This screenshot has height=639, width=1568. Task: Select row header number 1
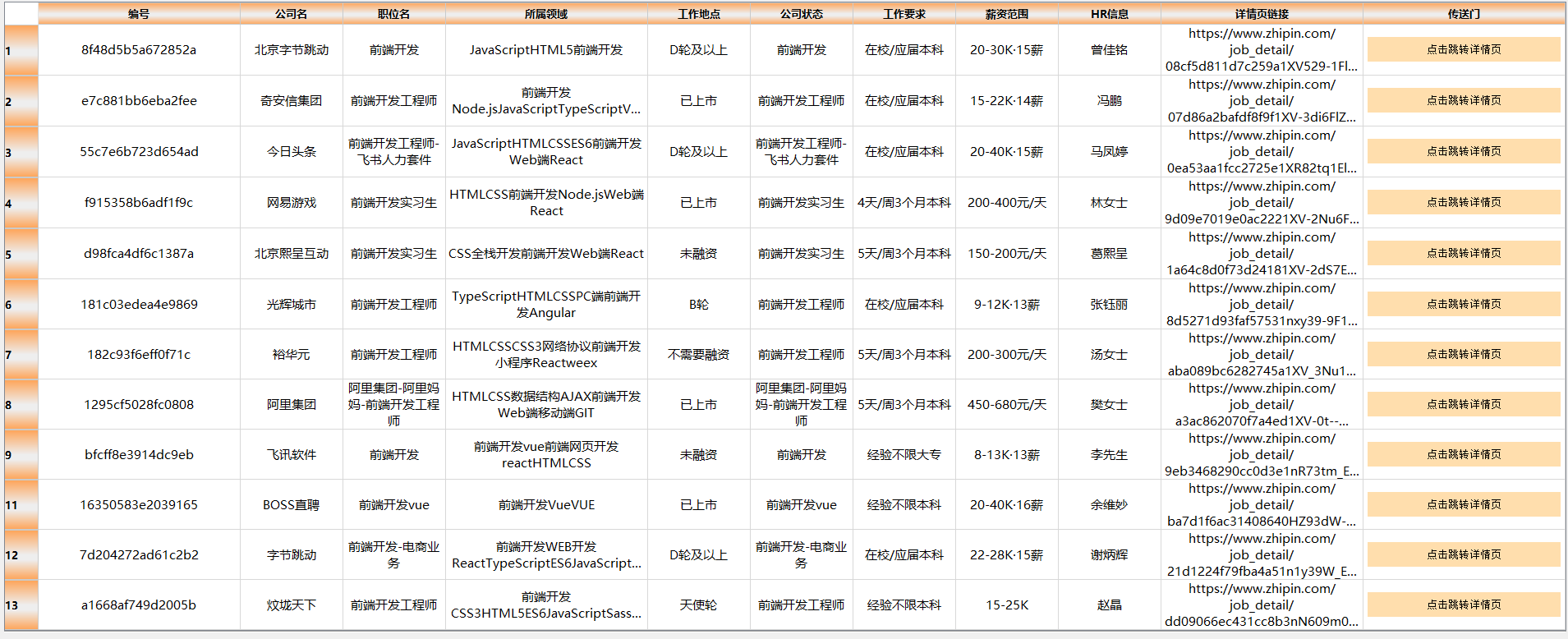pos(21,50)
